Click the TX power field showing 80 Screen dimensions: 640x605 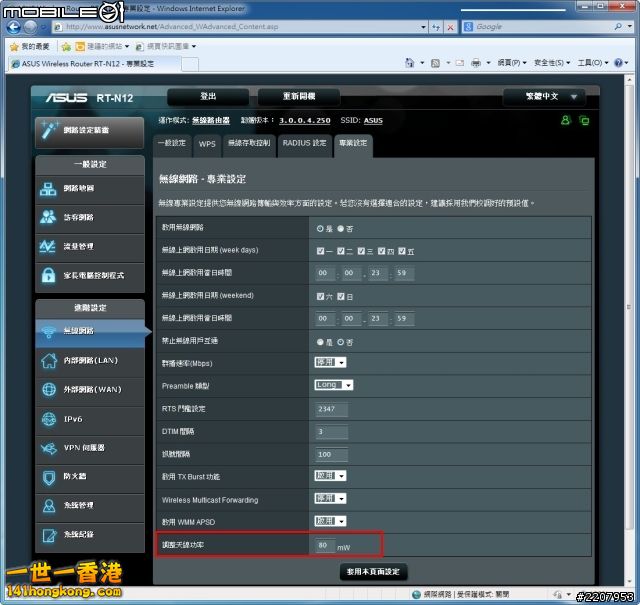[325, 545]
